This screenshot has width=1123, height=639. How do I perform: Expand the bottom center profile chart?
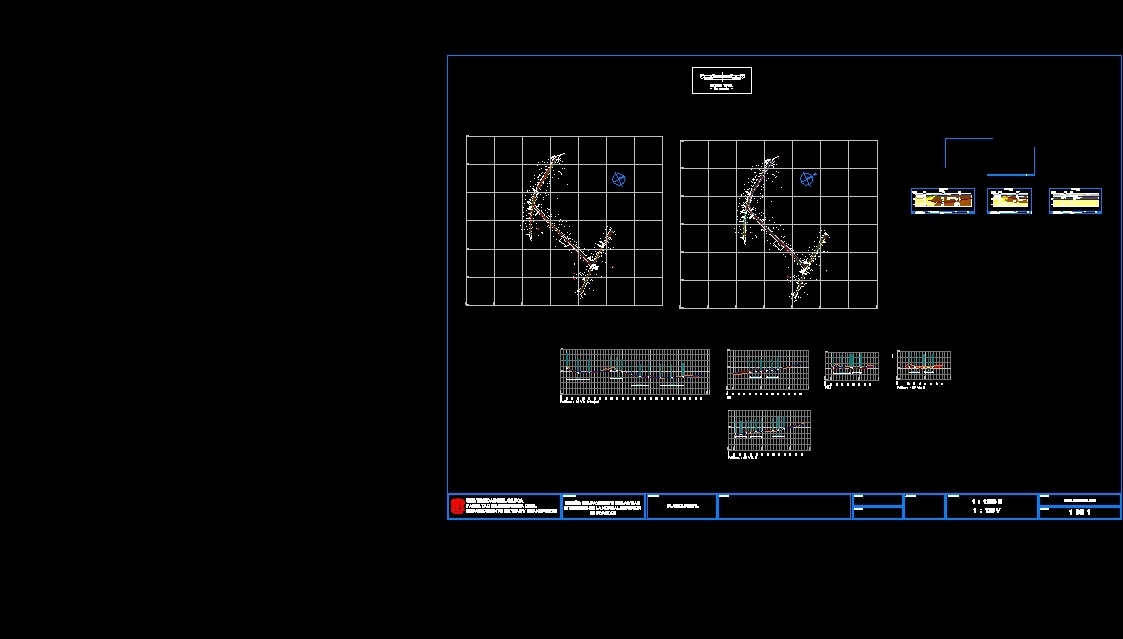tap(768, 432)
